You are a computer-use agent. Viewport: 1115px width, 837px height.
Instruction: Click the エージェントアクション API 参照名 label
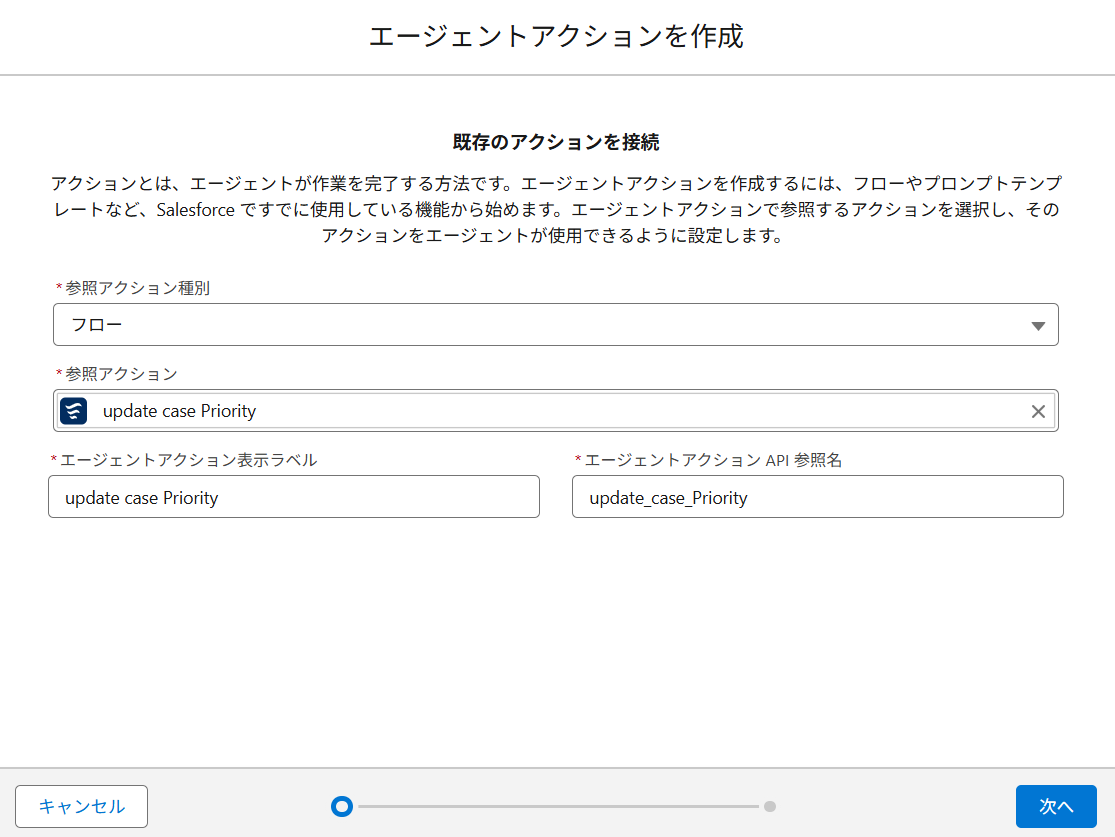point(713,460)
